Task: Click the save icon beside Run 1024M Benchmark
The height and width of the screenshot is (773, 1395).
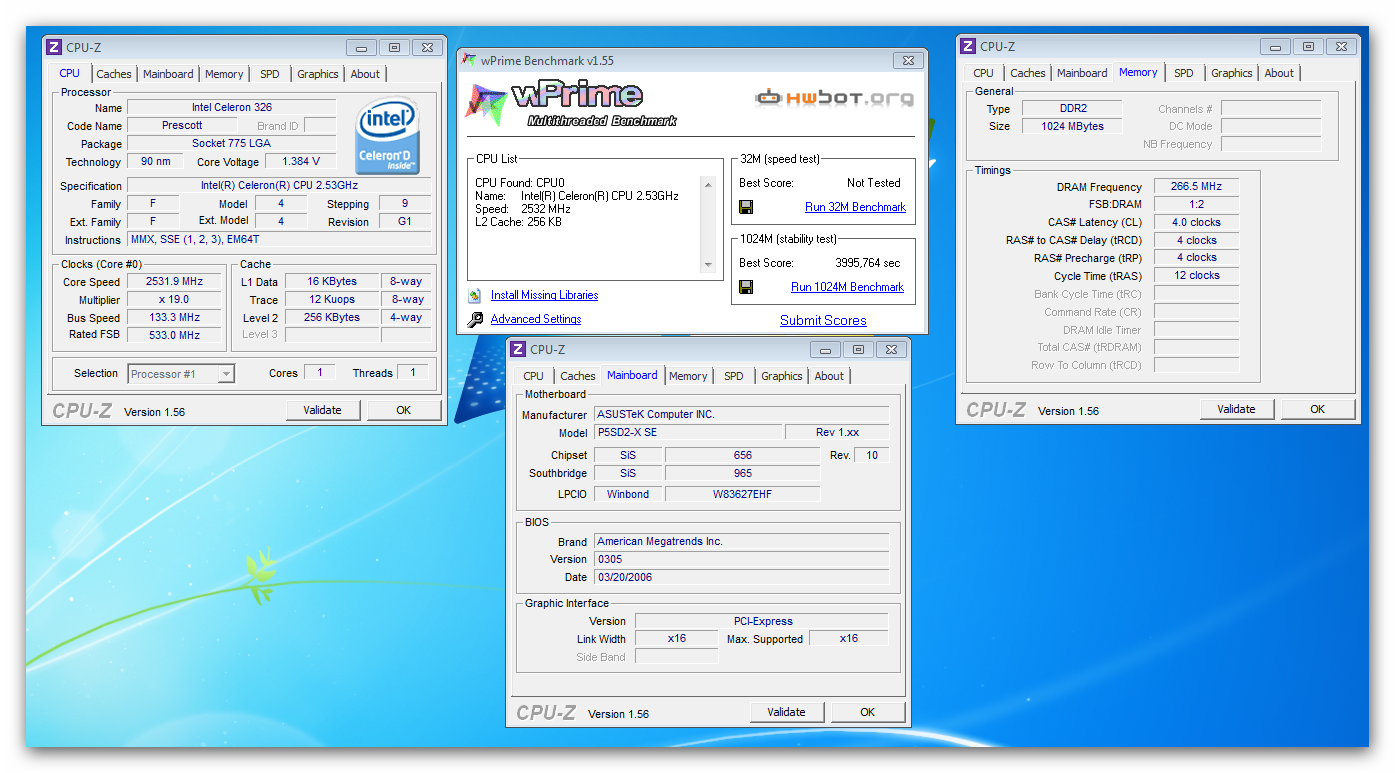Action: 746,287
